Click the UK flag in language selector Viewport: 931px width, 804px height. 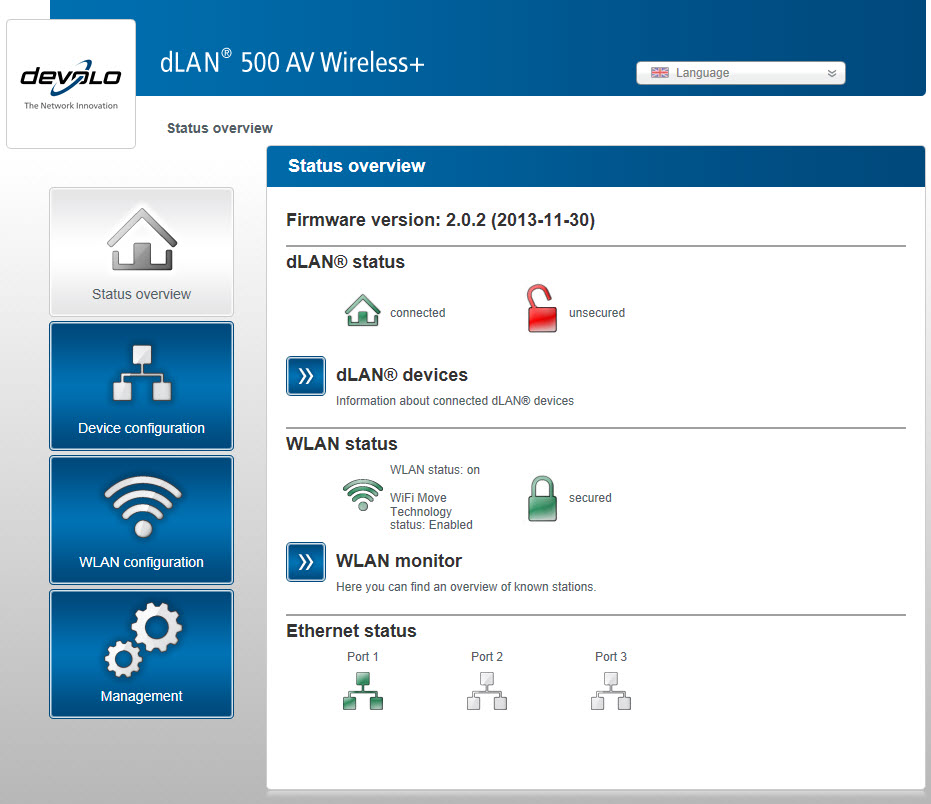660,72
